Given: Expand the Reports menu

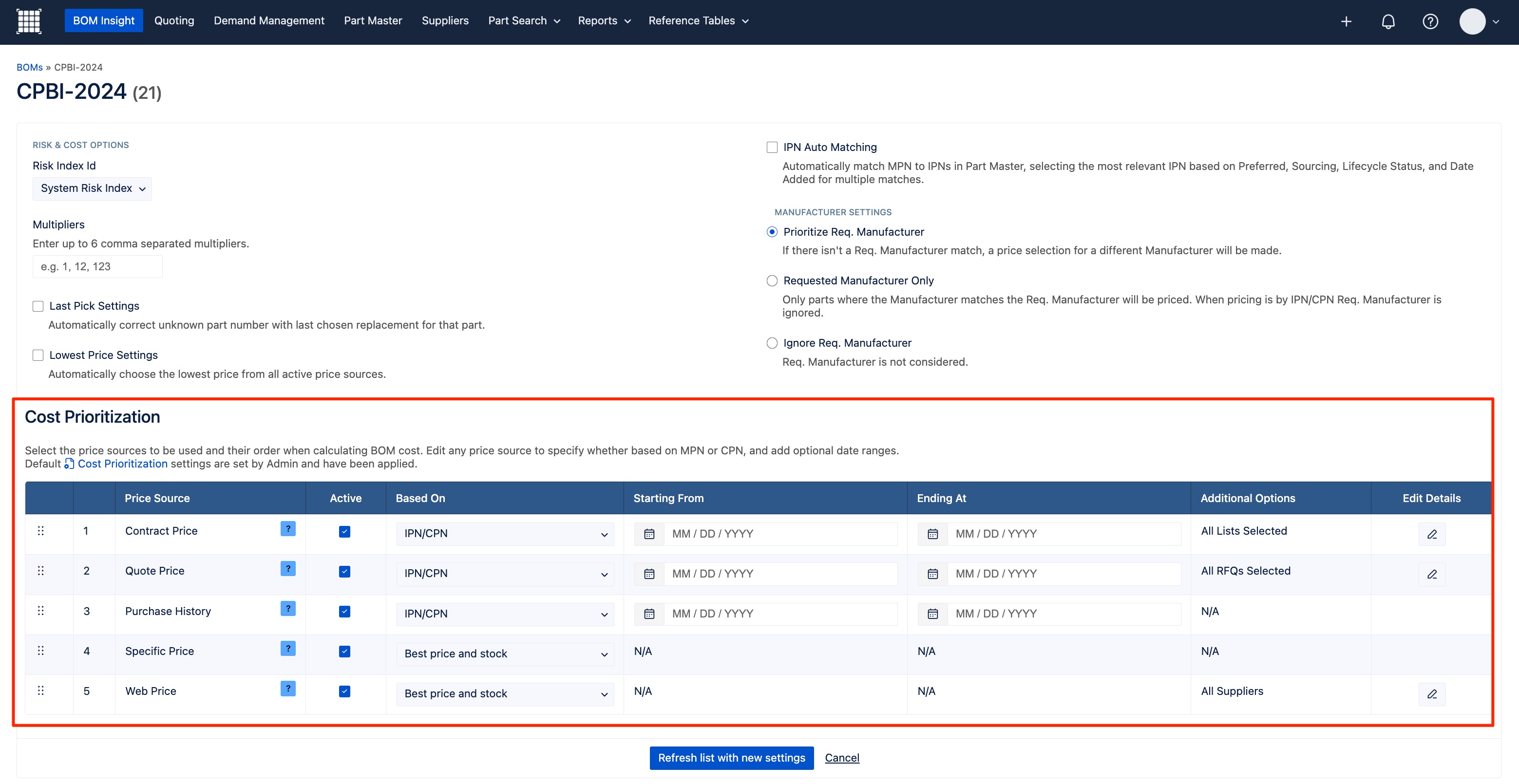Looking at the screenshot, I should [x=605, y=21].
